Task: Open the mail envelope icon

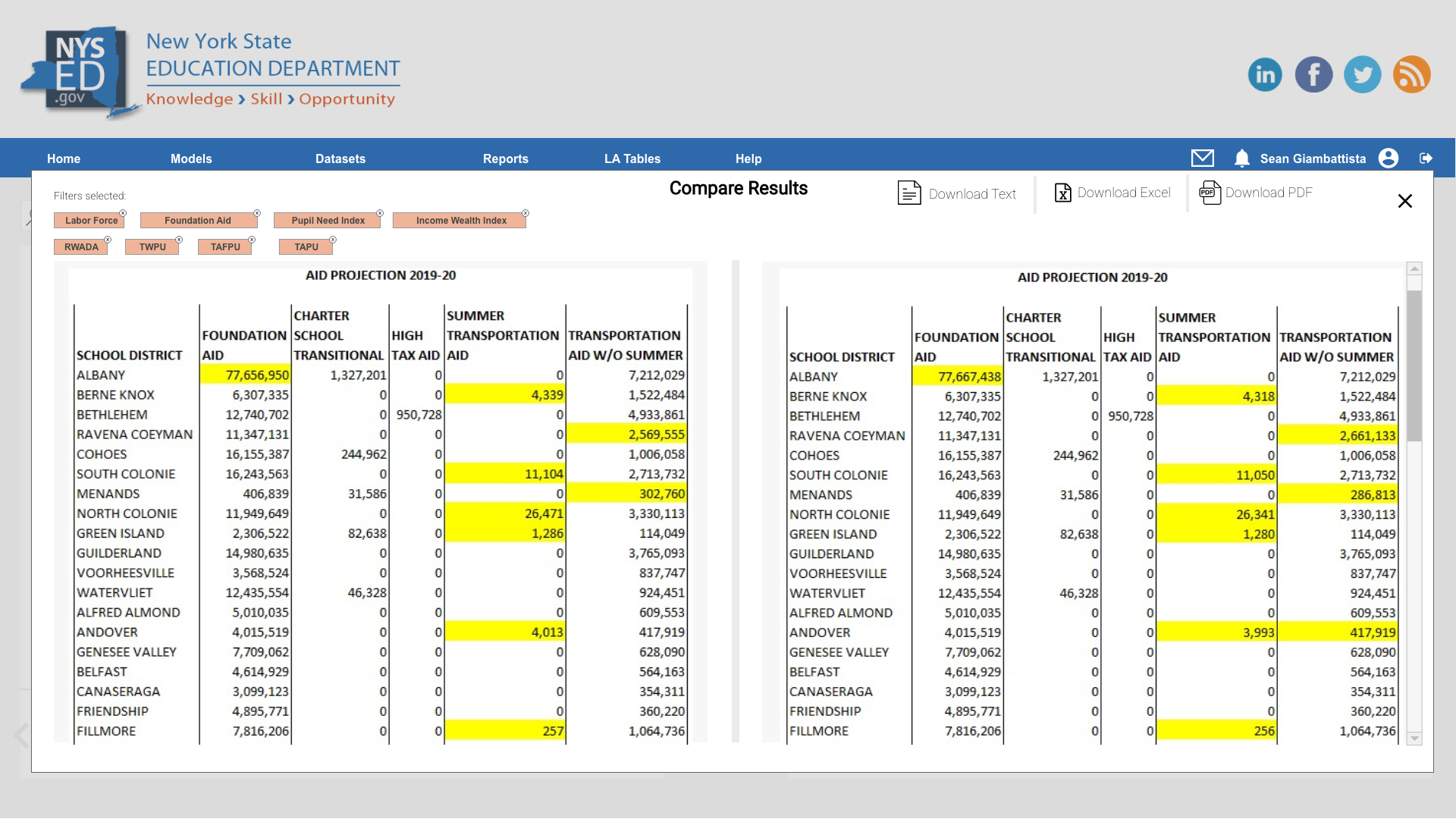Action: point(1203,158)
